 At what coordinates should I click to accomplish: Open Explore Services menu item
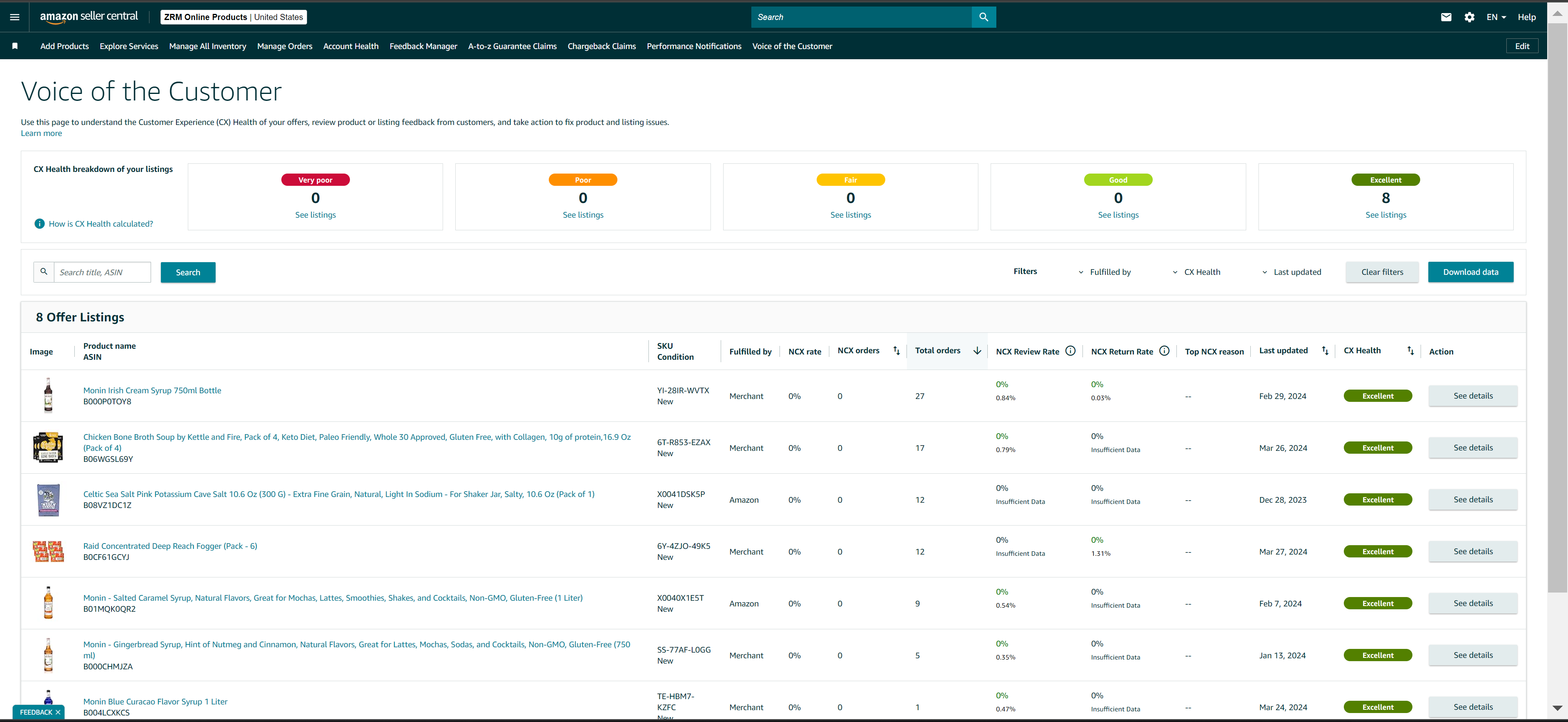[129, 46]
